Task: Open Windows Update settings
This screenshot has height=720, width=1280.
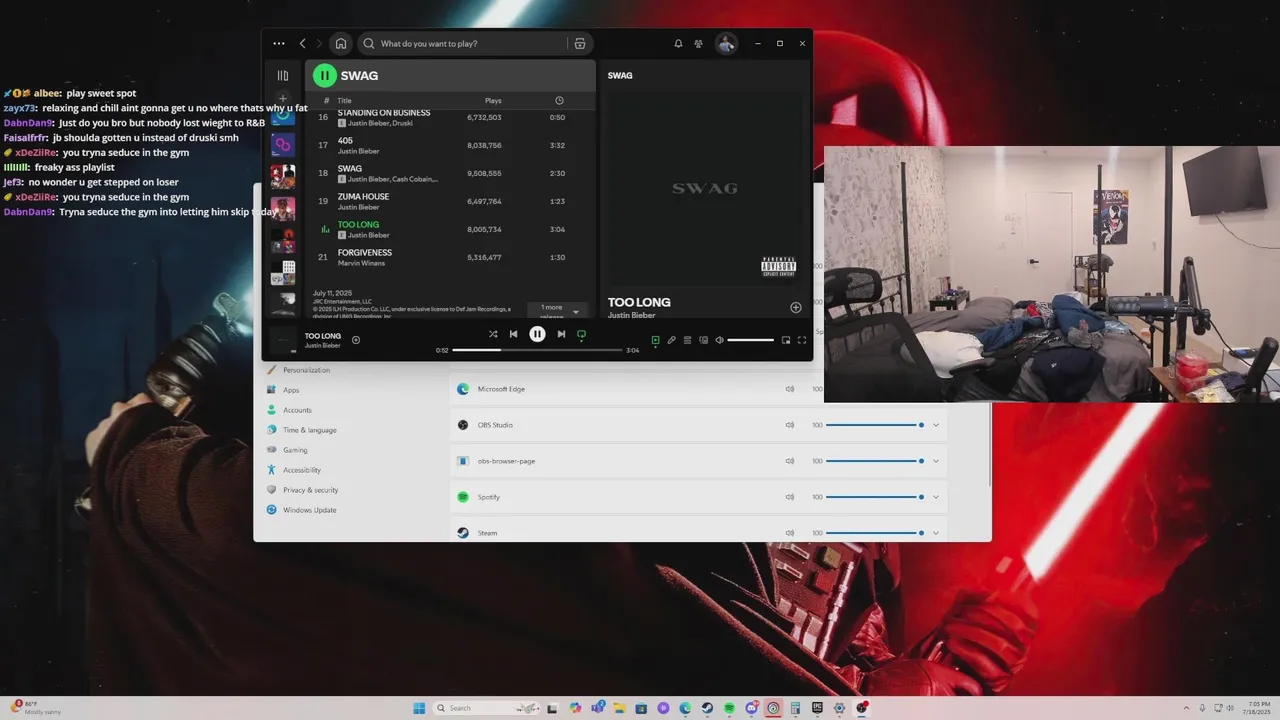Action: point(309,510)
